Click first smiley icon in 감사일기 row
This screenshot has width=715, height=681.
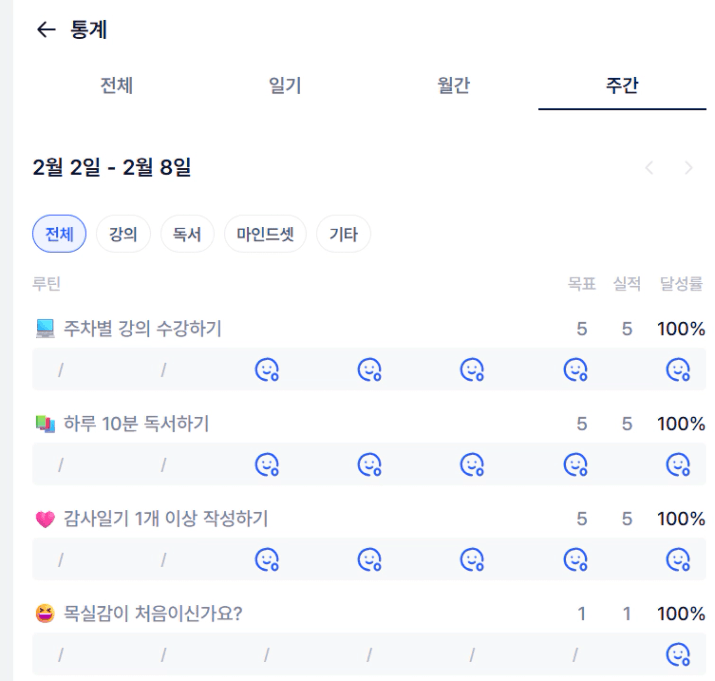tap(267, 560)
